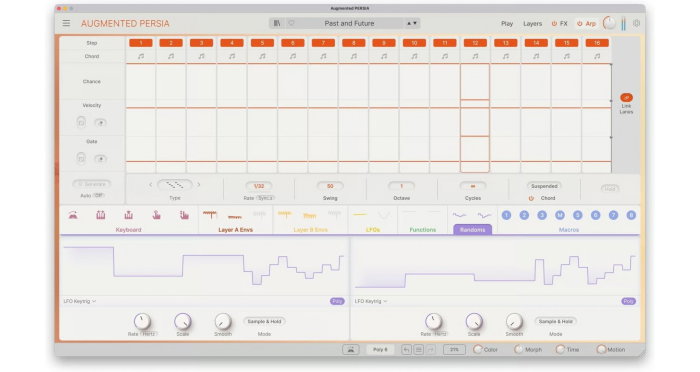Toggle arpeggiator step 5
The height and width of the screenshot is (372, 700).
pyautogui.click(x=262, y=43)
